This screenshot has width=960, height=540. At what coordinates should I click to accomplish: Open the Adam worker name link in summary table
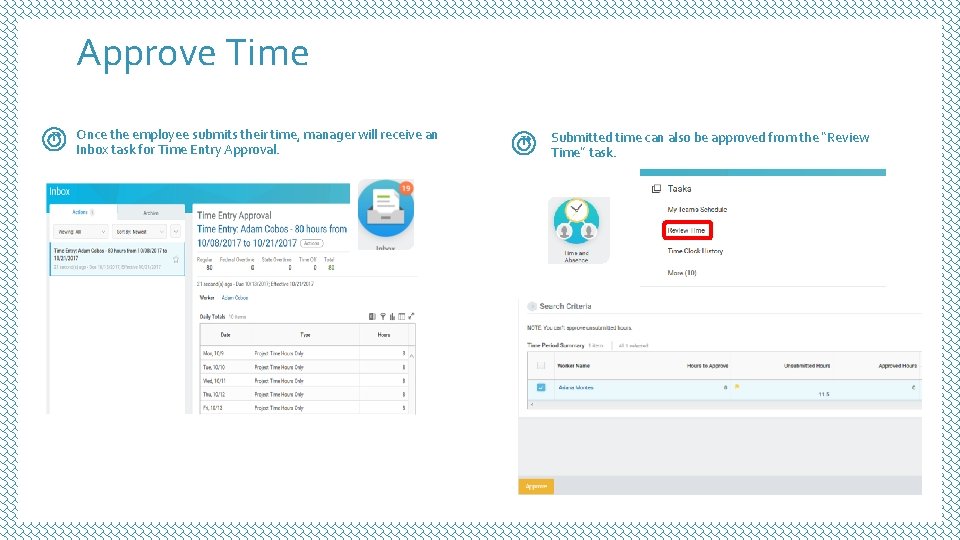(x=576, y=388)
